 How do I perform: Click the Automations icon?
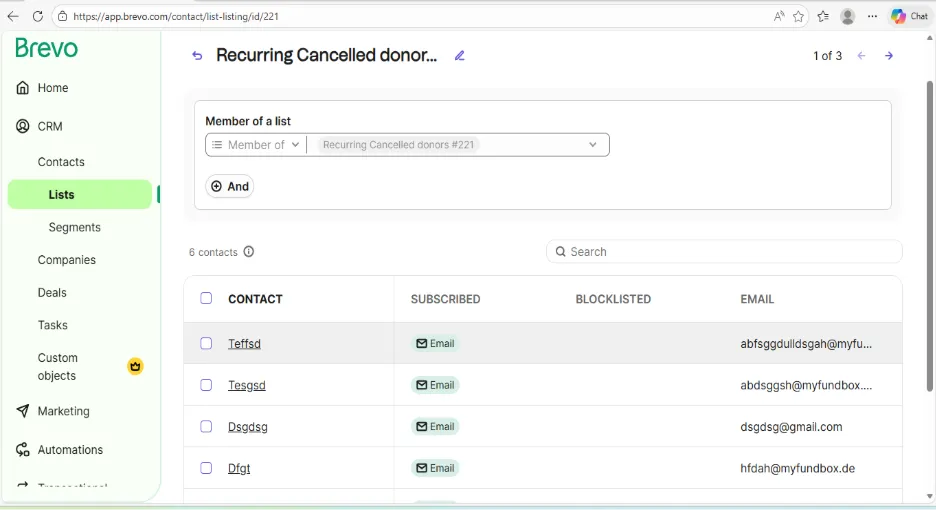[23, 450]
